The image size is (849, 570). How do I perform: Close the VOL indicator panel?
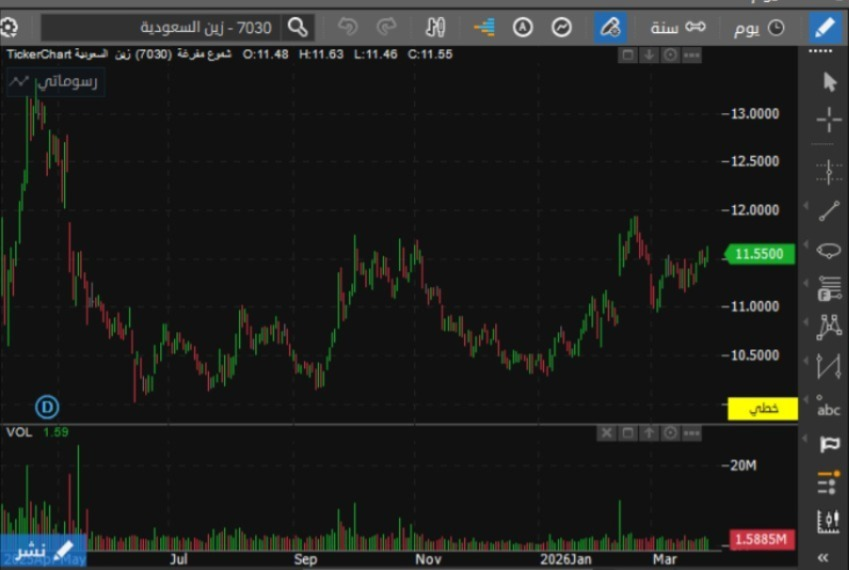pos(606,433)
